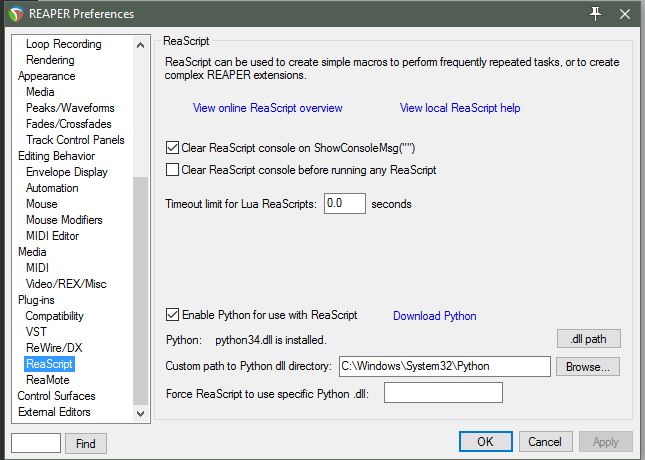Select ReWire/DX page
The width and height of the screenshot is (645, 460).
tap(54, 348)
